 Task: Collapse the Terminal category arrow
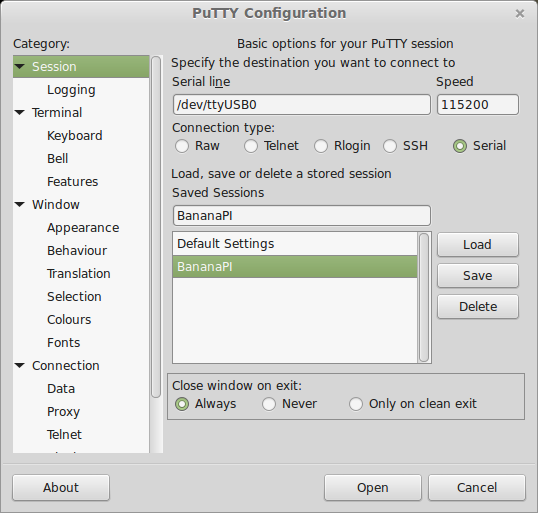click(x=20, y=112)
